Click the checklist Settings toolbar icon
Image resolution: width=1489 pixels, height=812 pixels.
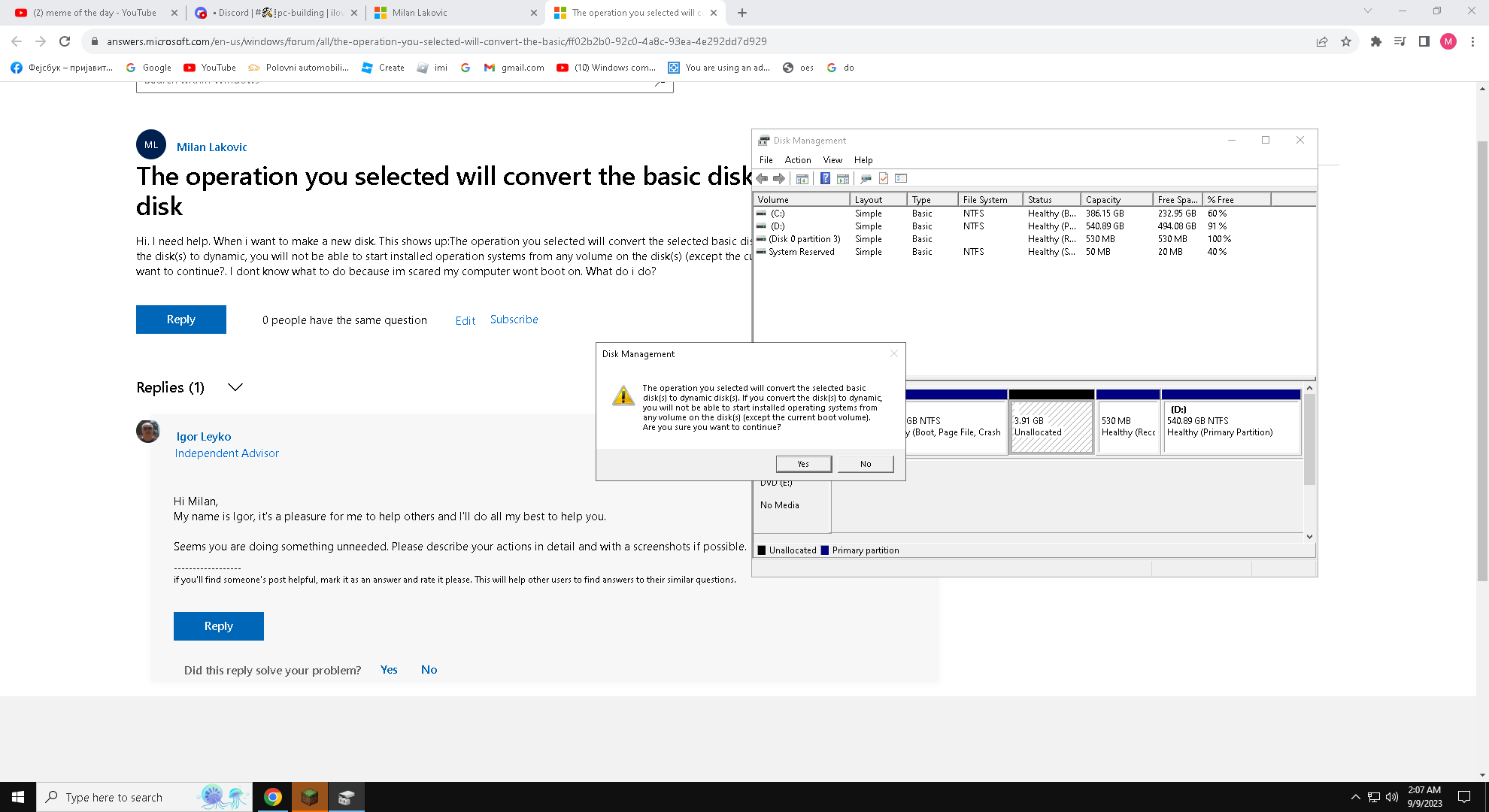(x=902, y=179)
